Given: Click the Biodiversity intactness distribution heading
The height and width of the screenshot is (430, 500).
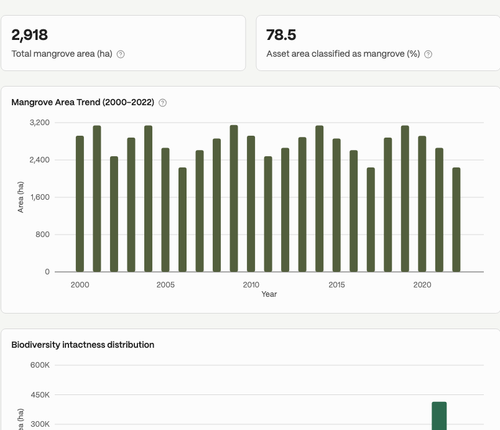Looking at the screenshot, I should (x=83, y=345).
